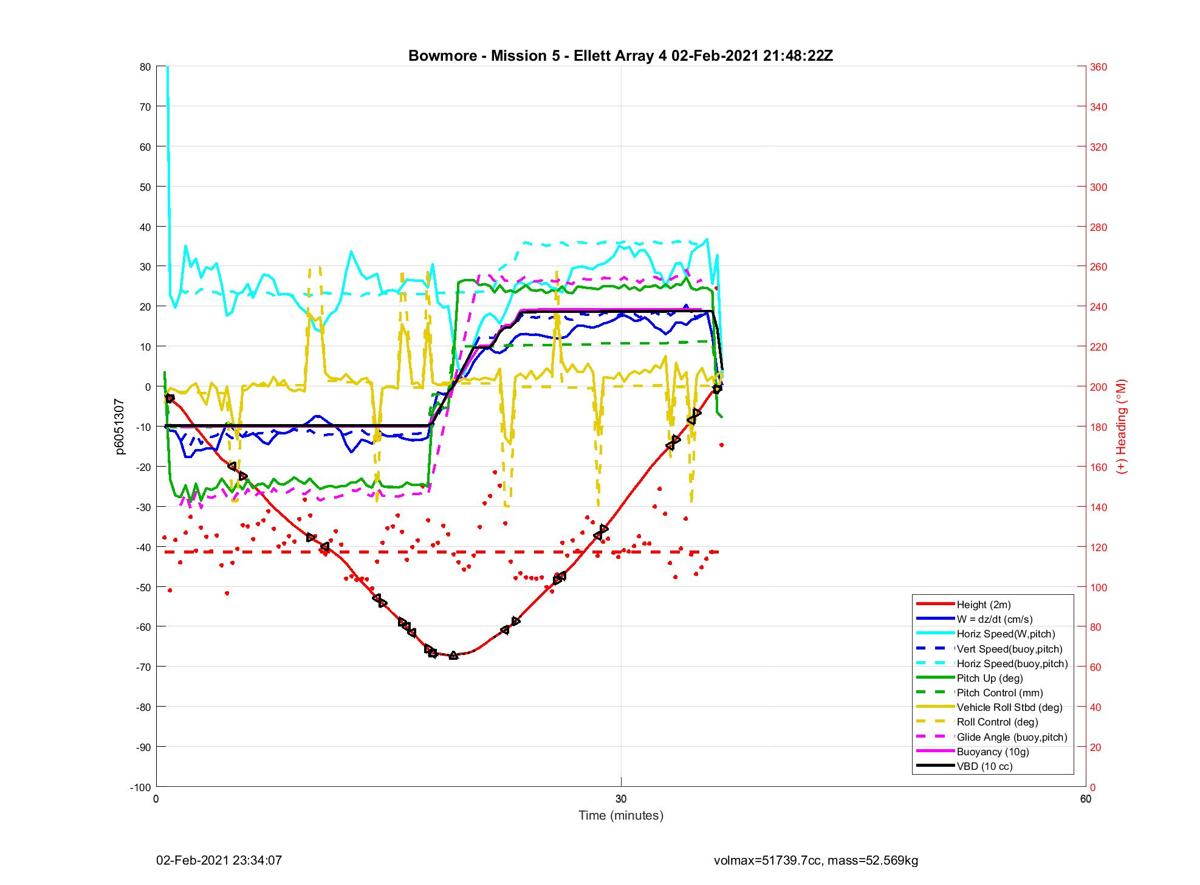Click the red '100' heading tick label
This screenshot has height=885, width=1200.
[x=1099, y=587]
